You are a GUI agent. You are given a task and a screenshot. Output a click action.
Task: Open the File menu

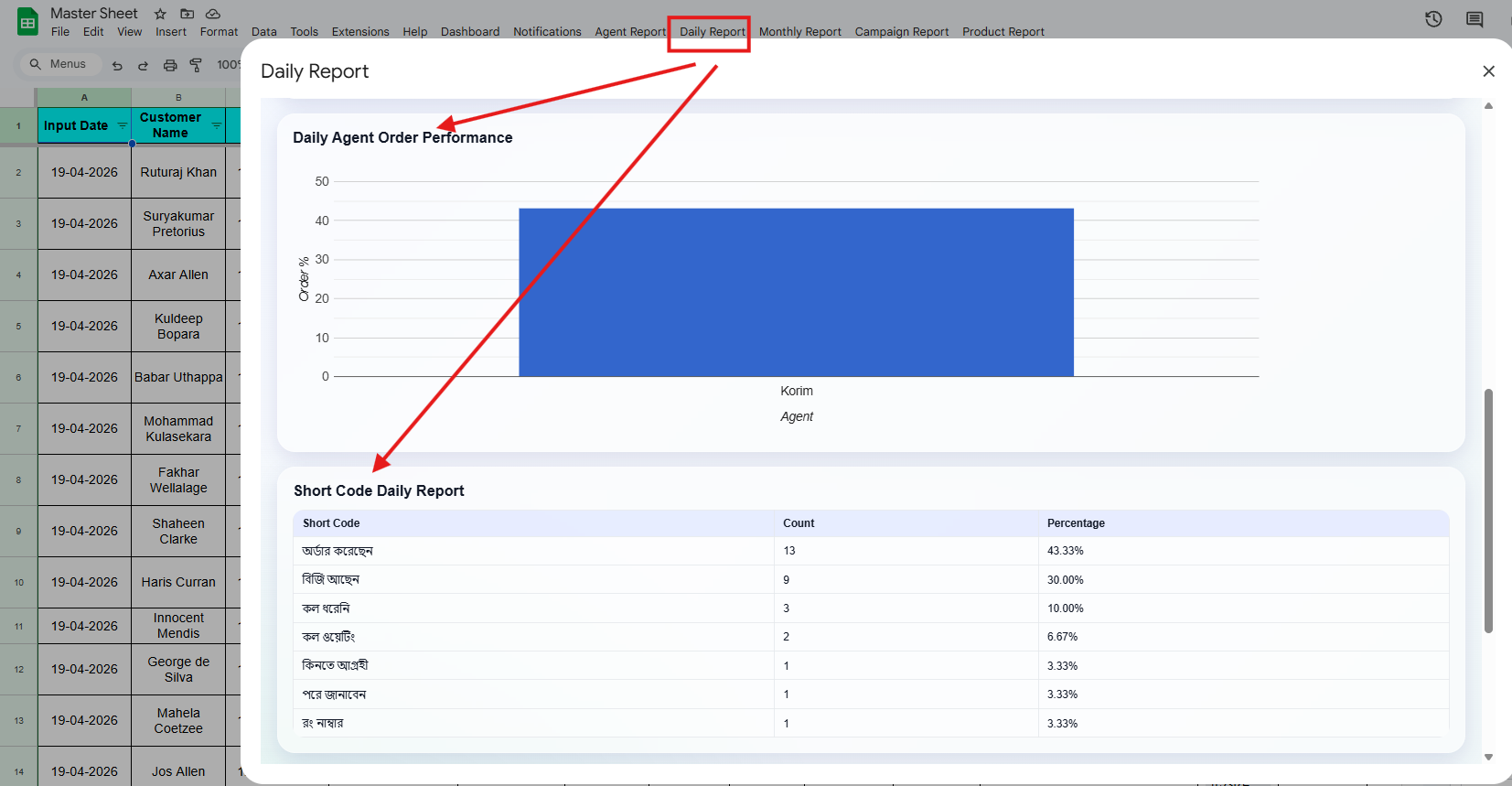click(x=60, y=32)
